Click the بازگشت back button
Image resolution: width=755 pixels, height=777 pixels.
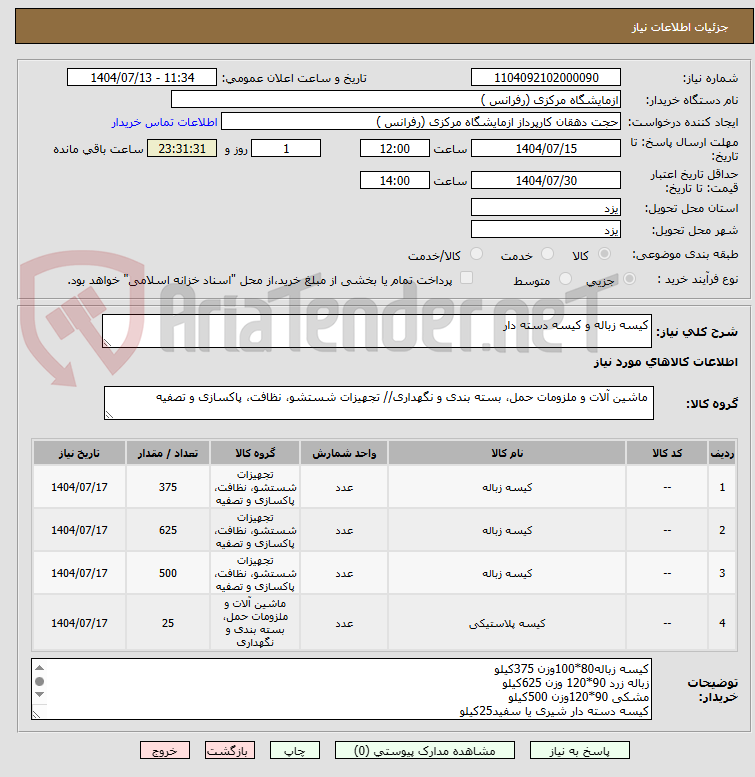pos(230,750)
